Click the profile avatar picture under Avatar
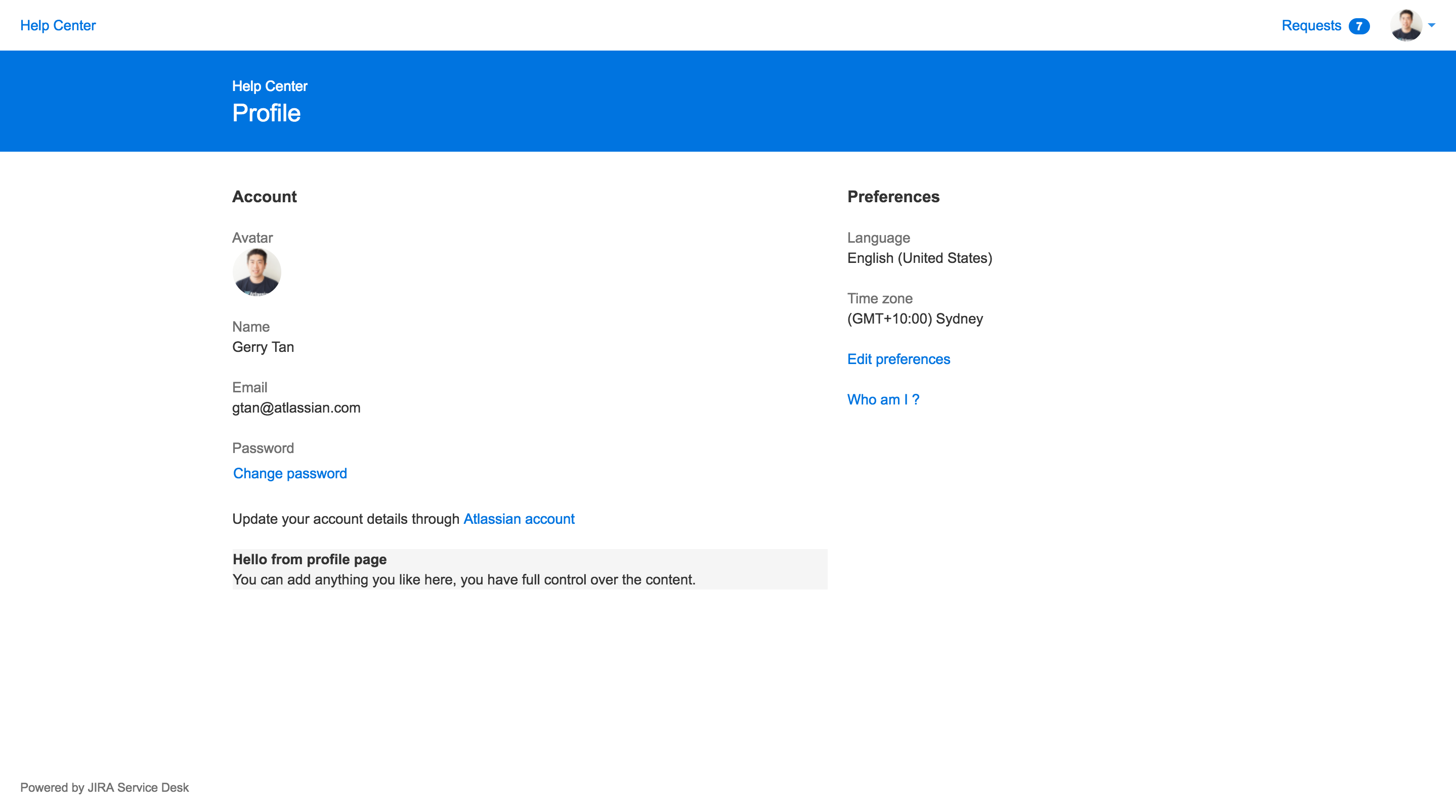1456x812 pixels. (256, 273)
